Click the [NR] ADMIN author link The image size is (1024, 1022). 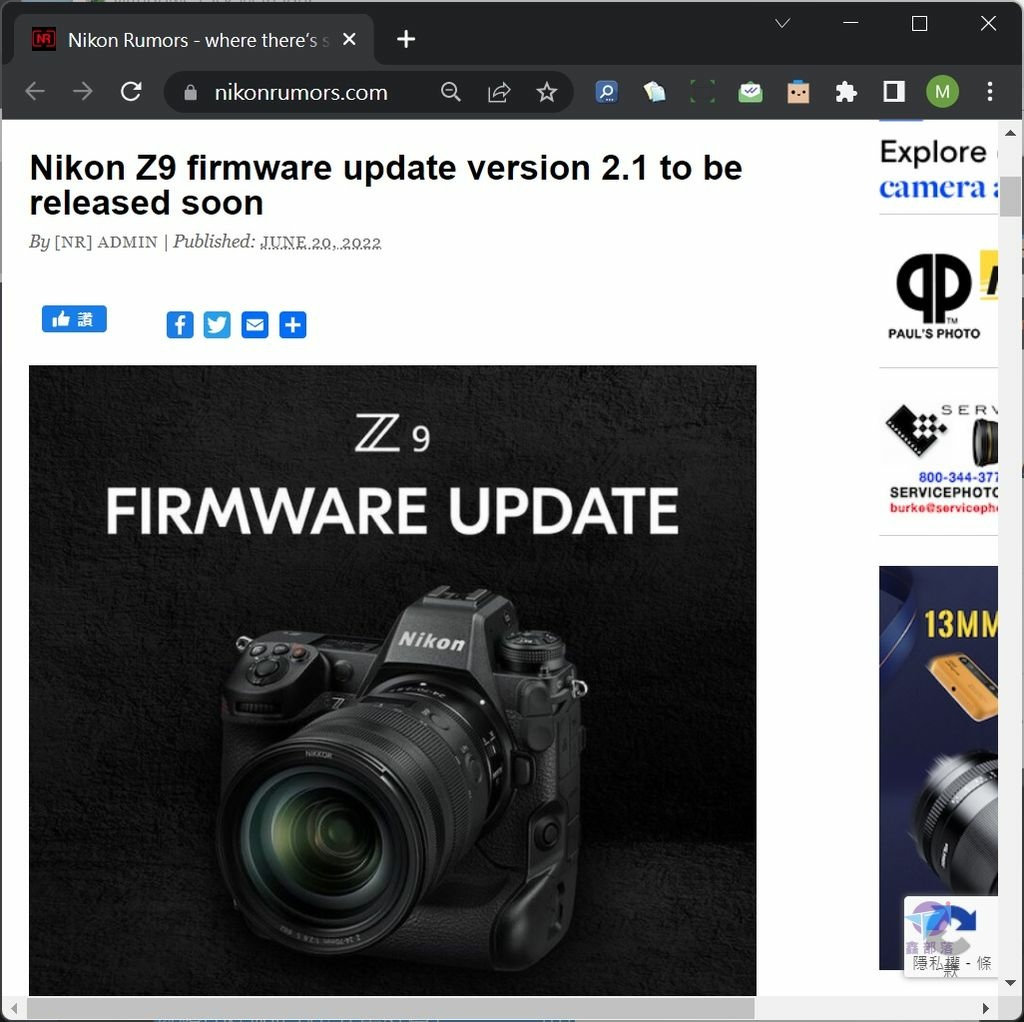pyautogui.click(x=106, y=242)
